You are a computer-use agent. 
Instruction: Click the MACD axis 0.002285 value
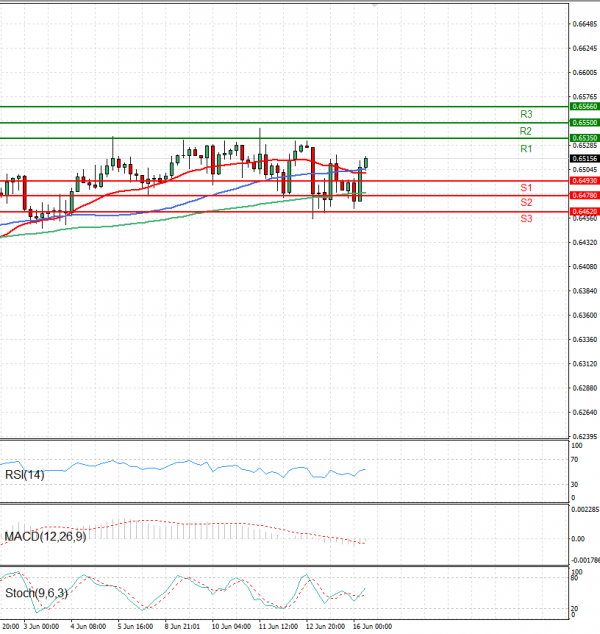(x=585, y=509)
